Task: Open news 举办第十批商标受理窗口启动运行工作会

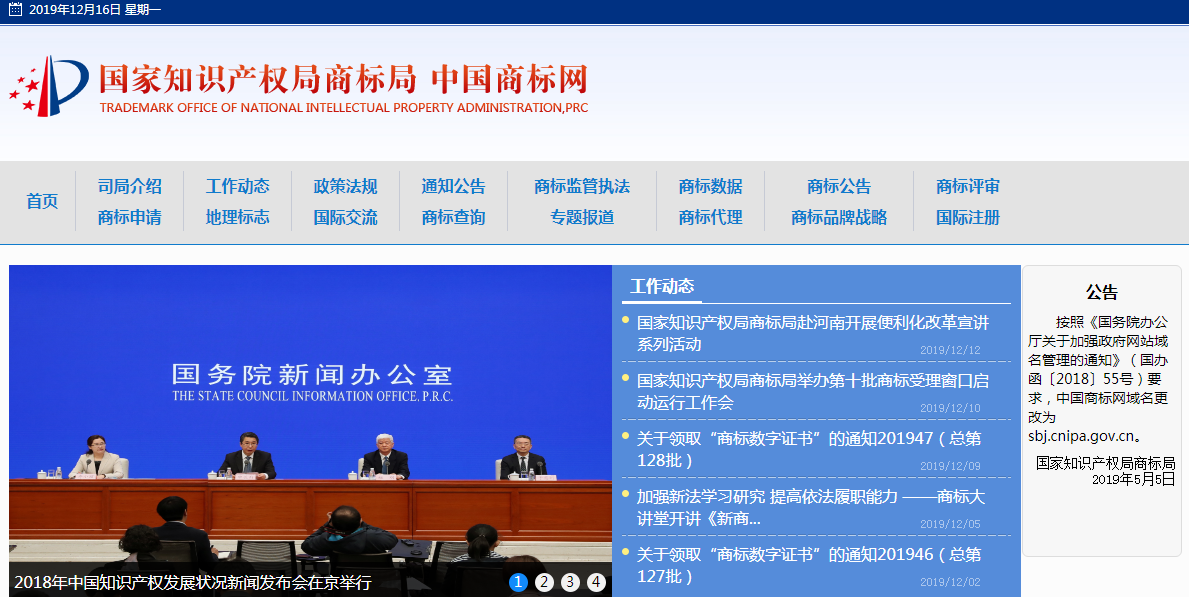Action: tap(813, 391)
